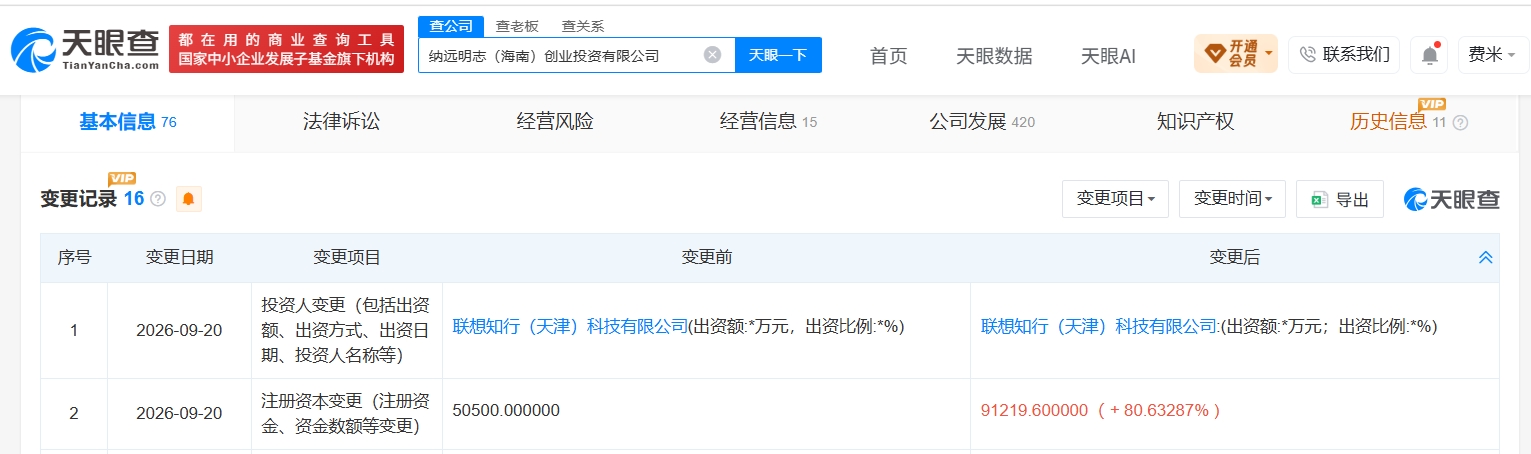This screenshot has width=1531, height=454.
Task: Clear the search box with the X icon
Action: (x=712, y=55)
